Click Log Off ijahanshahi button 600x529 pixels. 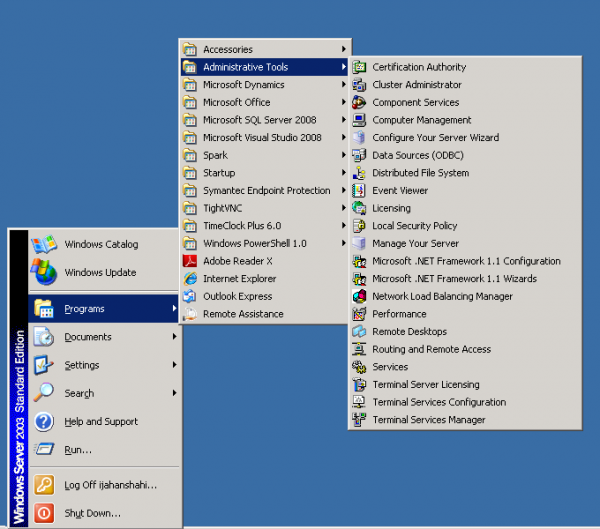(x=110, y=485)
